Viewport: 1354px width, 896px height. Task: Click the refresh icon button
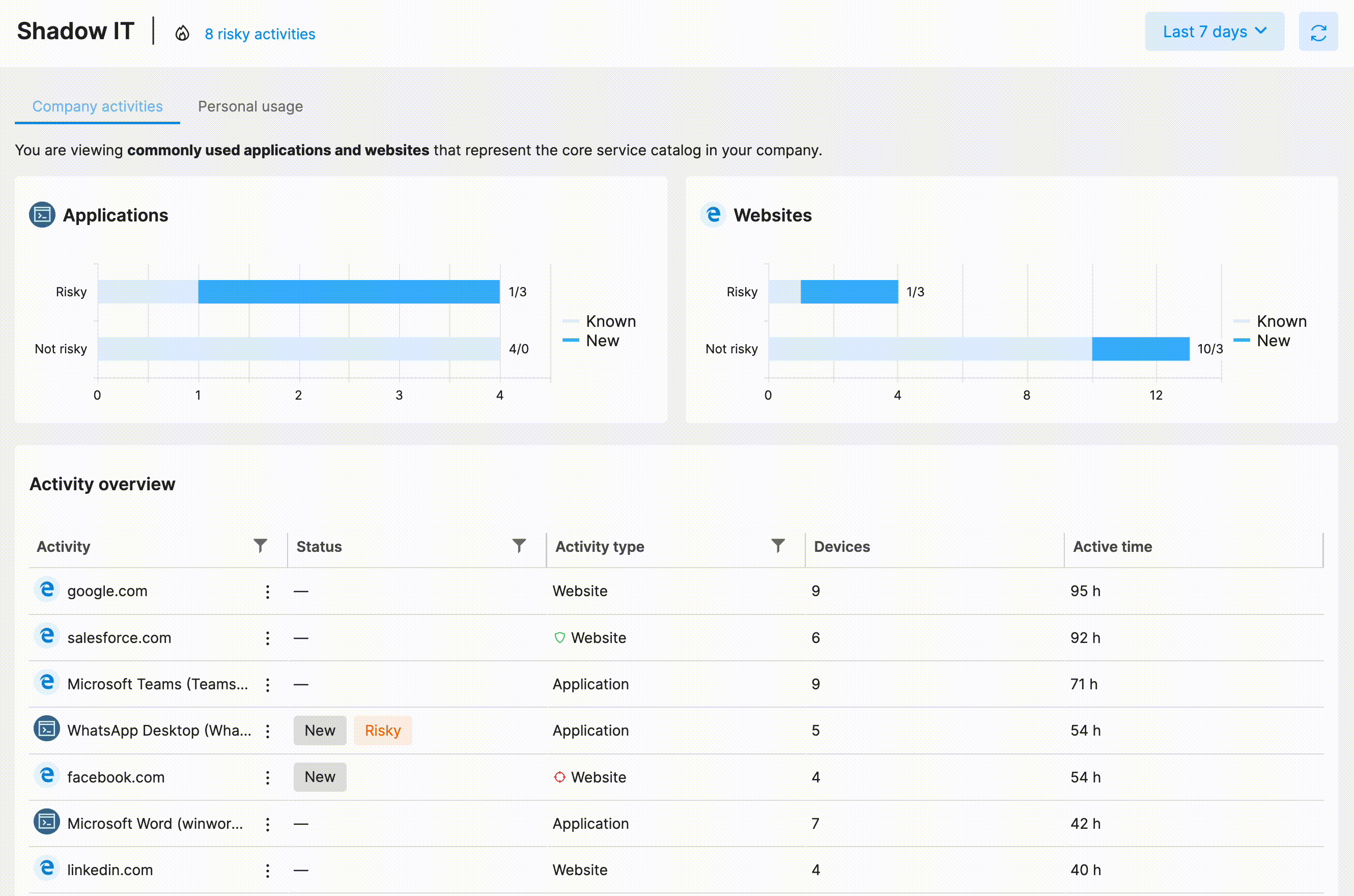[x=1317, y=32]
